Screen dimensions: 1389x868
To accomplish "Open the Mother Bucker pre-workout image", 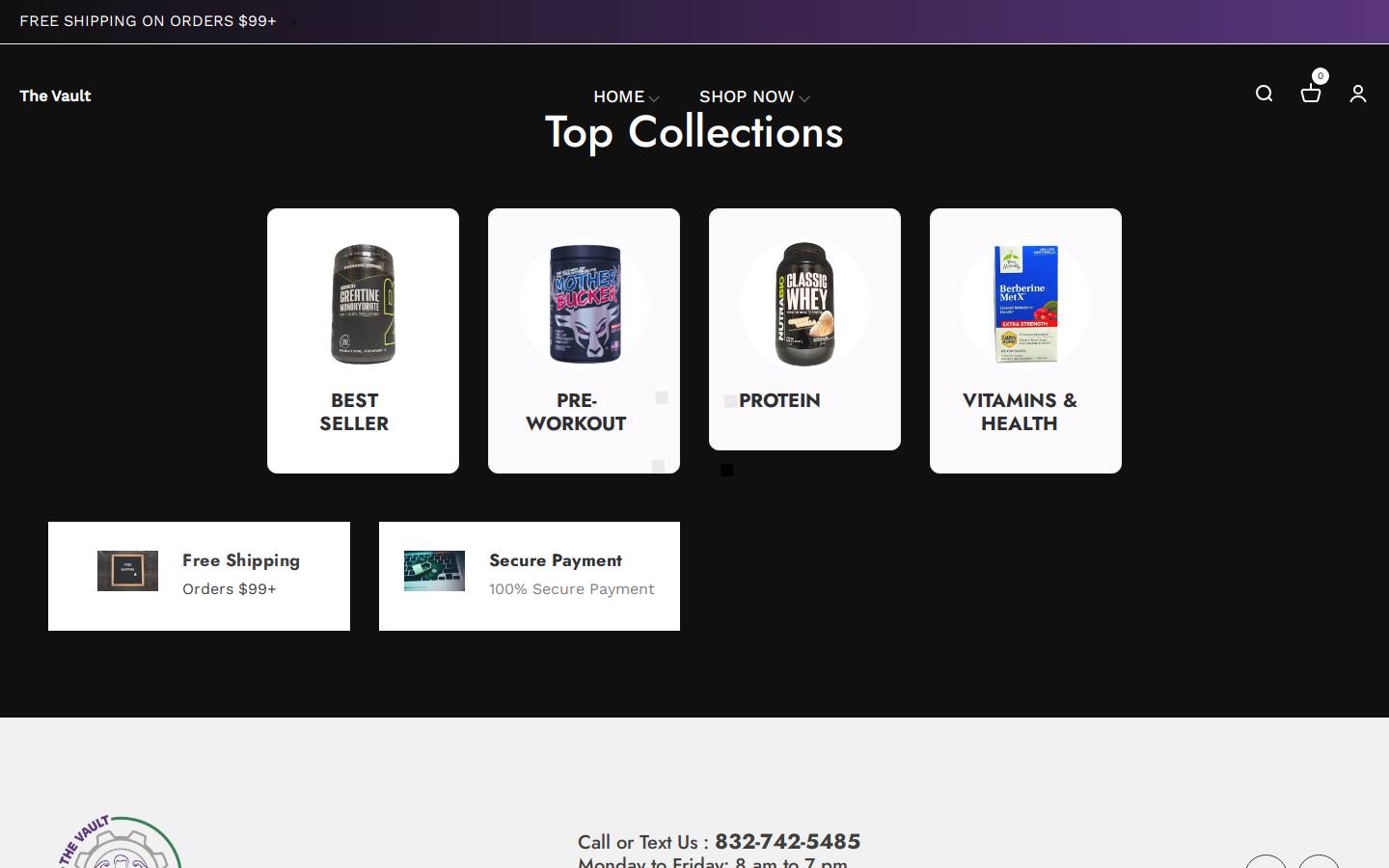I will [x=584, y=304].
